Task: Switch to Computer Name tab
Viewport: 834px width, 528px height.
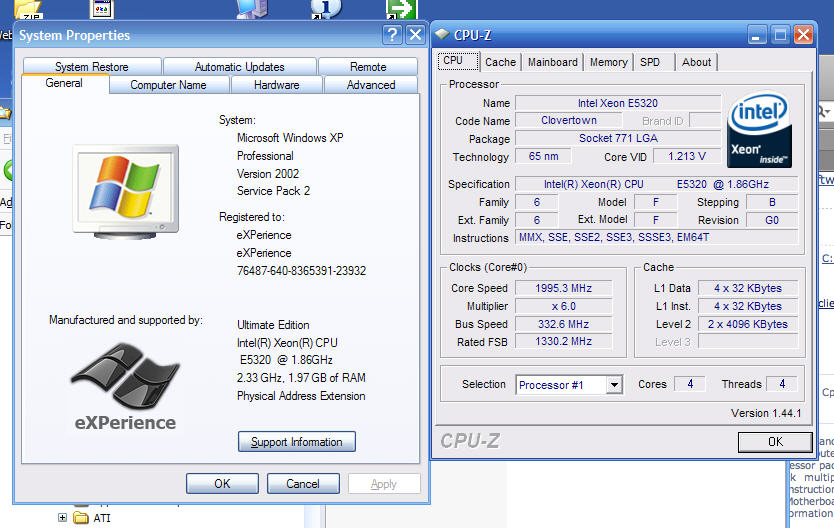Action: [x=169, y=85]
